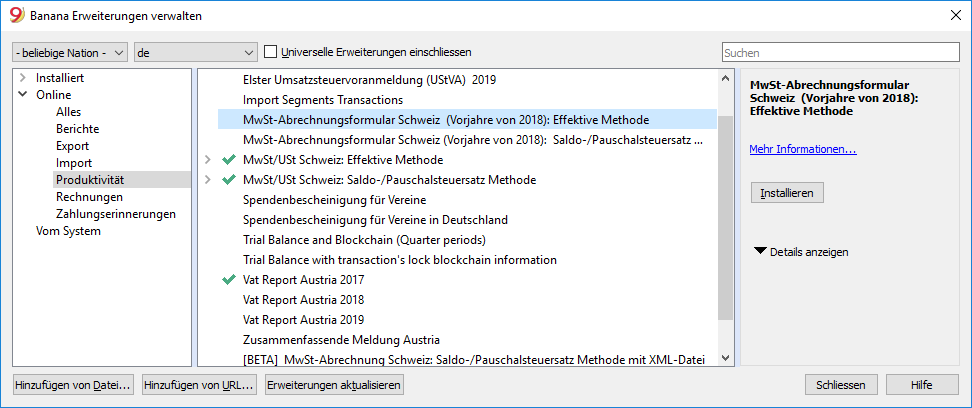The image size is (972, 408).
Task: Click the Schliessen button
Action: tap(841, 384)
